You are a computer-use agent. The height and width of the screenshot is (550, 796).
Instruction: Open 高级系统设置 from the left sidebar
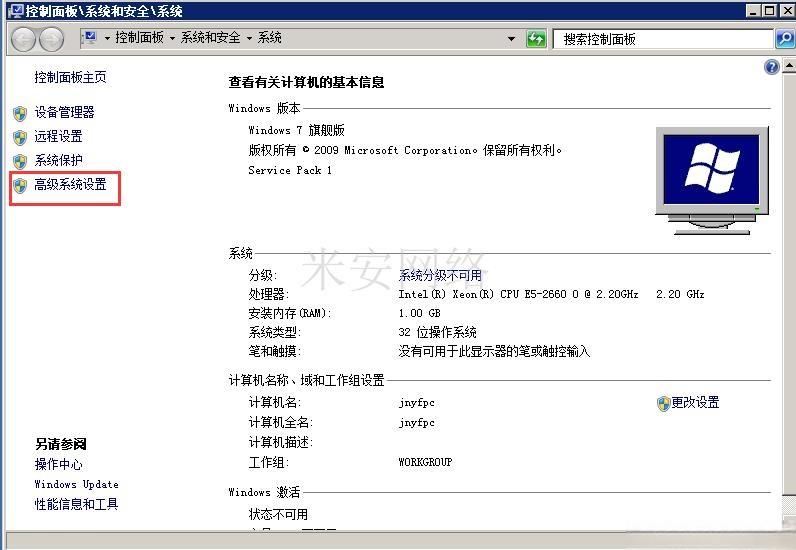(70, 185)
